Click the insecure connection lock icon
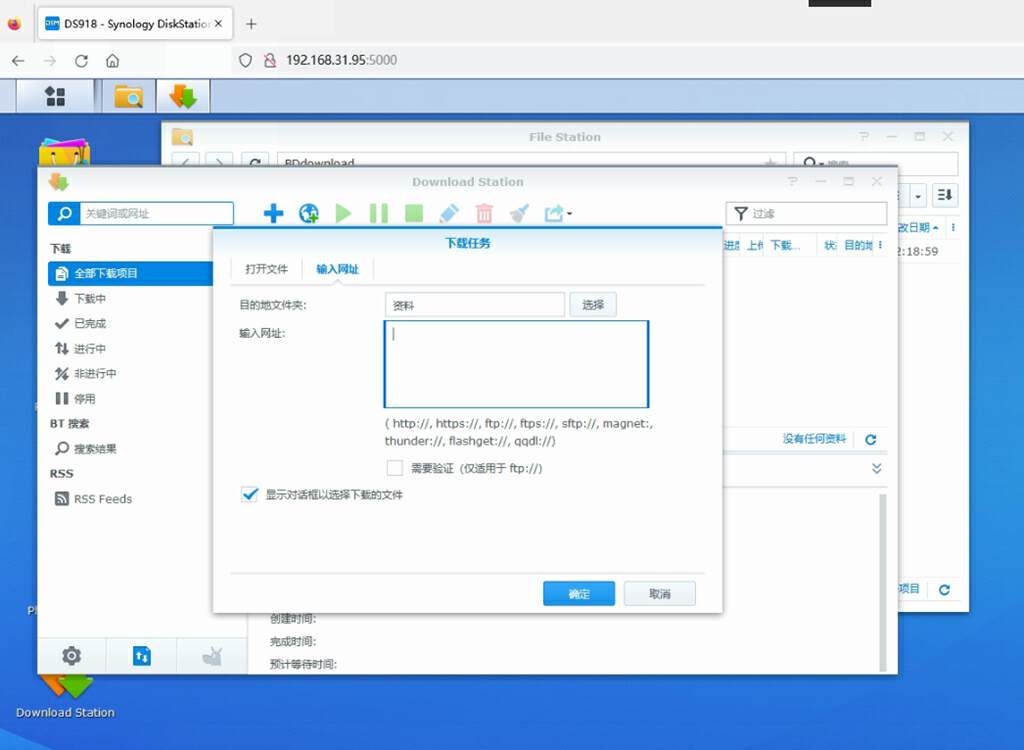Image resolution: width=1024 pixels, height=750 pixels. tap(270, 61)
